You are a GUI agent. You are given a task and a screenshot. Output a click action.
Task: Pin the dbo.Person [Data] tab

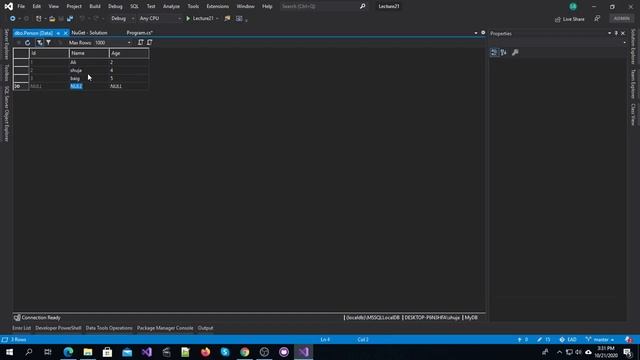pyautogui.click(x=58, y=33)
